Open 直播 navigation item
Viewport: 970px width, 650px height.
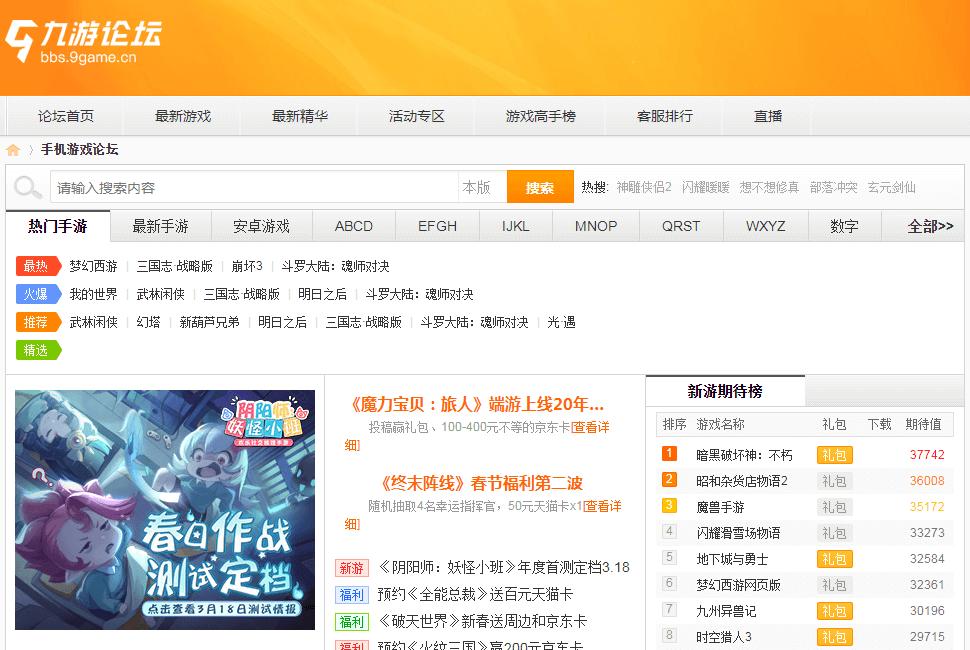(x=768, y=116)
